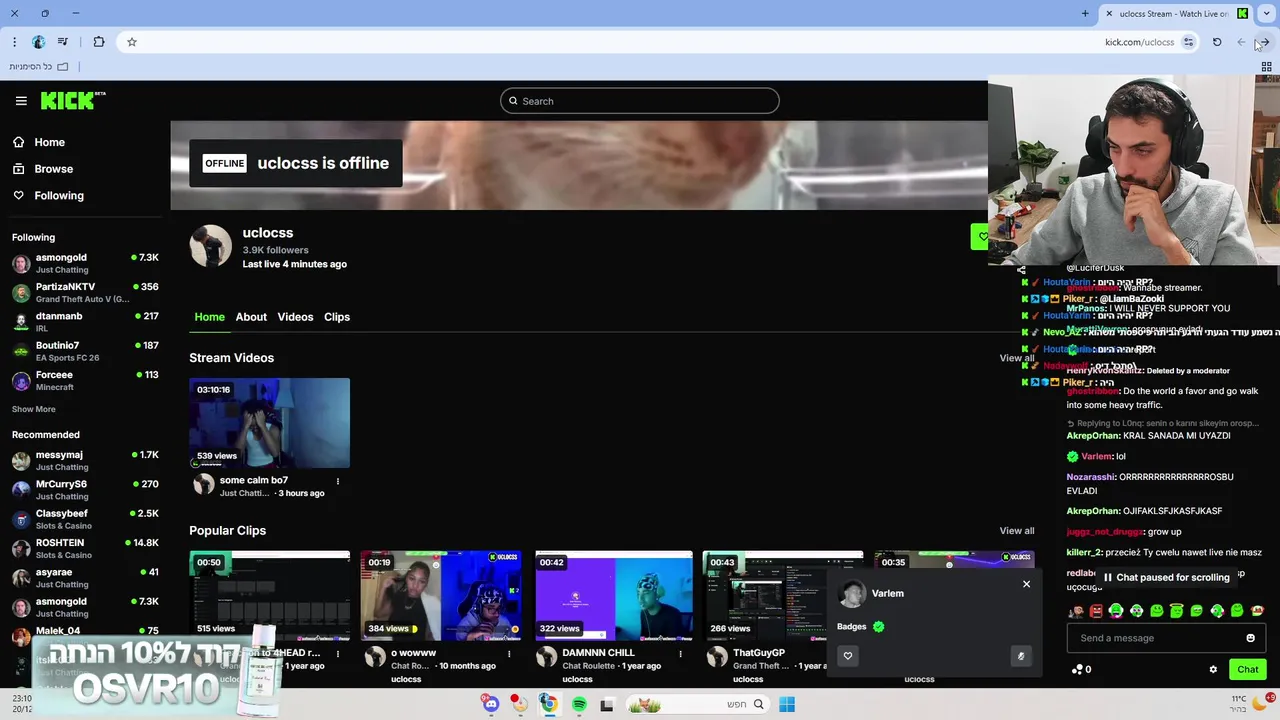Click the Windows Start button
The image size is (1280, 720).
787,705
